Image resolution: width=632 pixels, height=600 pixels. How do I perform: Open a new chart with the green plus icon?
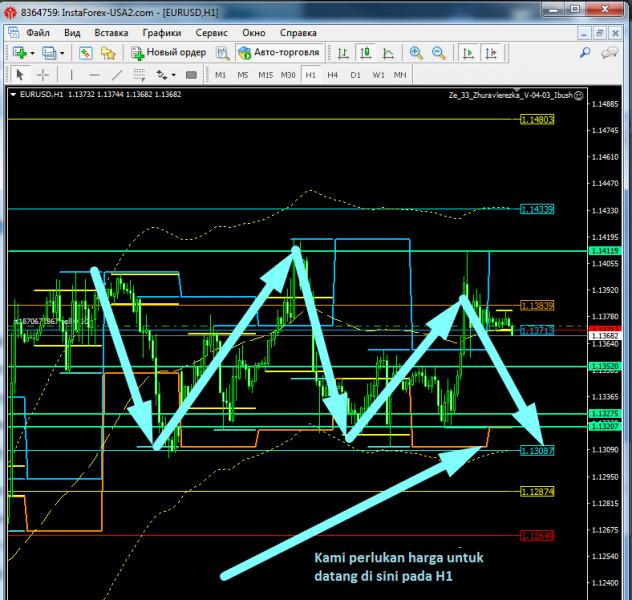click(x=19, y=53)
